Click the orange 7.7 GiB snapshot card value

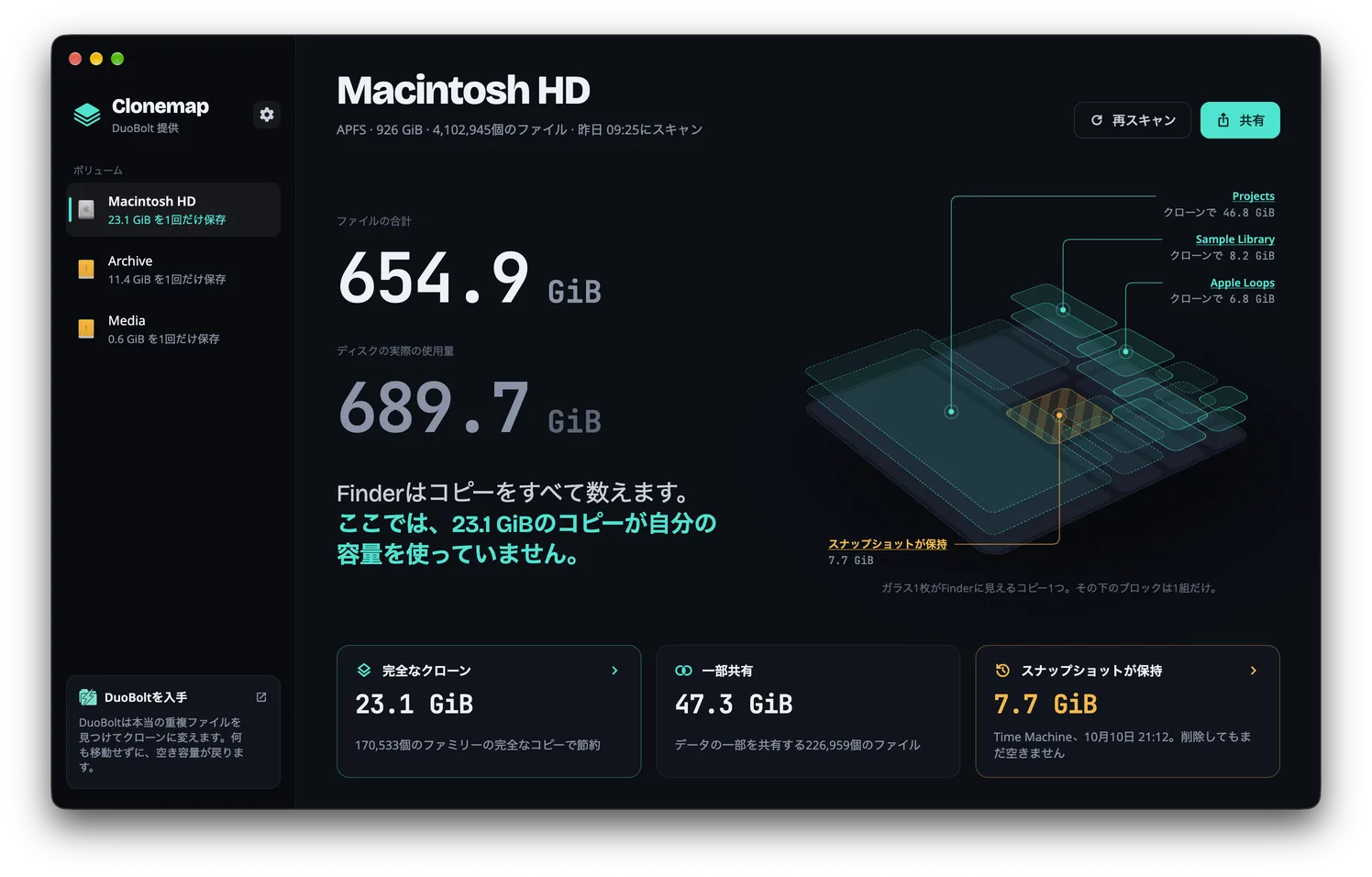[1046, 705]
